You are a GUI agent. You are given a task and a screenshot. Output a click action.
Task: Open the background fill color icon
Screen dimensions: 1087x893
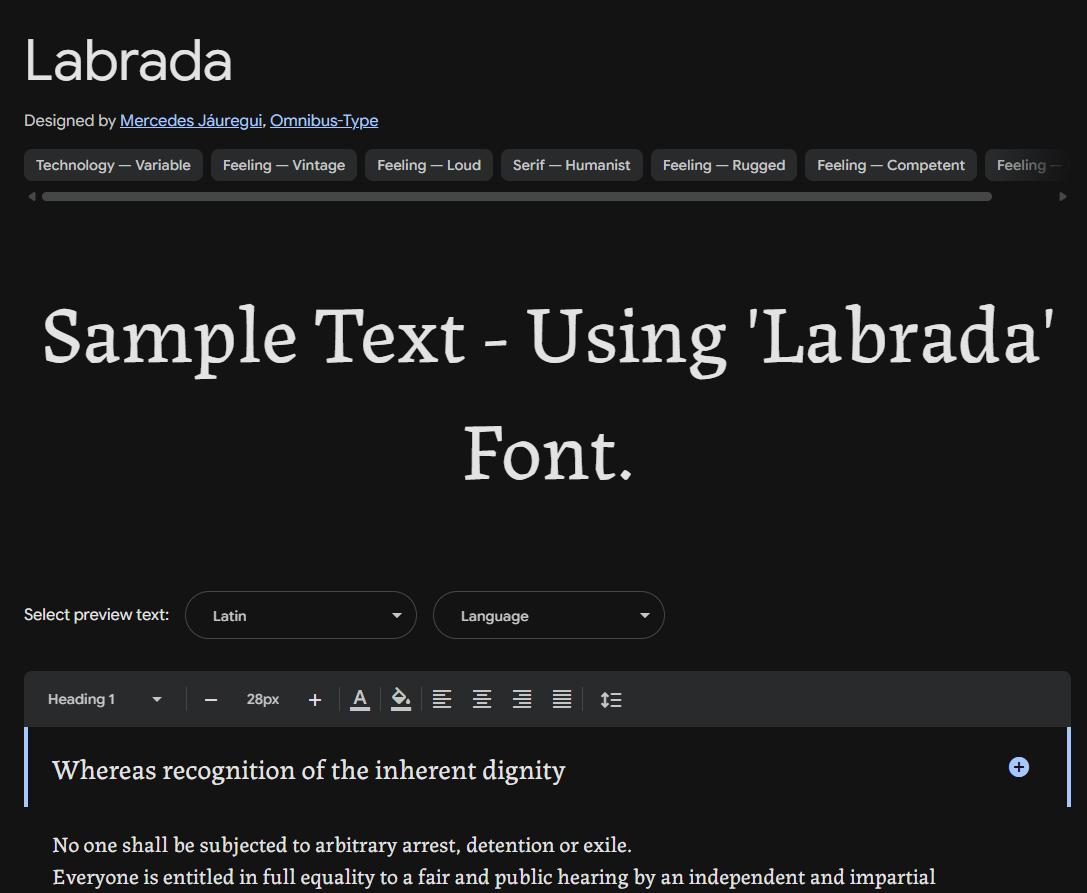(401, 700)
